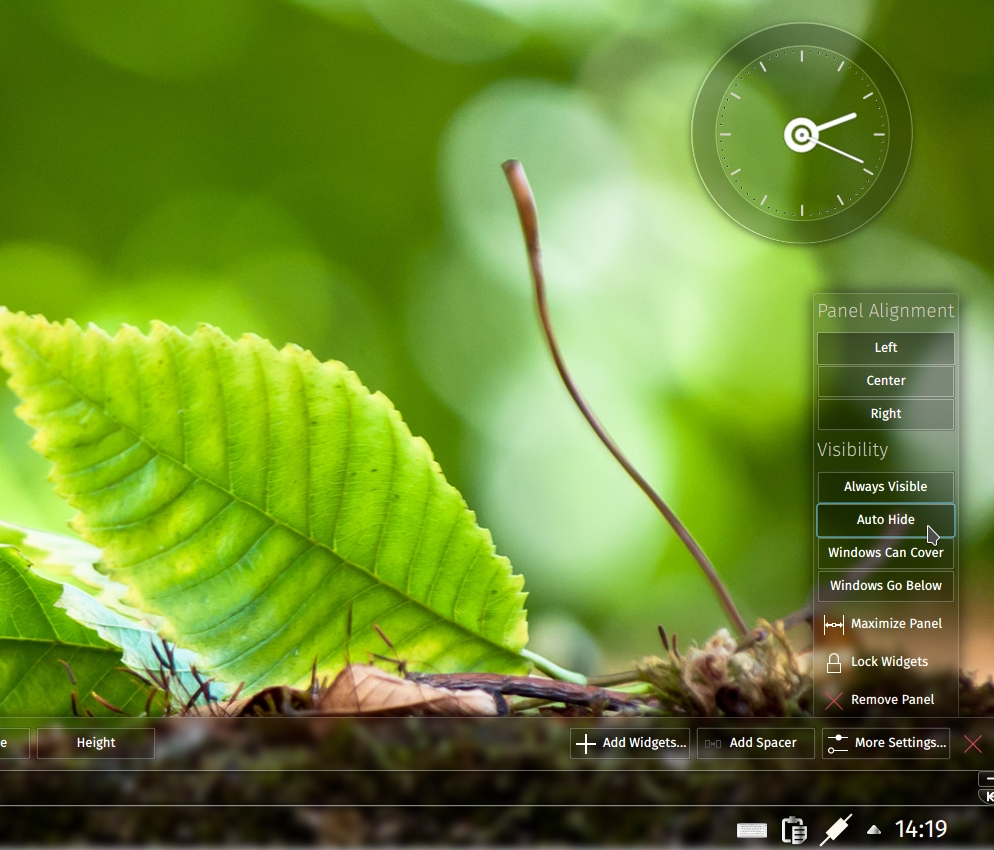Screen dimensions: 994x850
Task: Click the keyboard icon in system tray
Action: click(752, 830)
